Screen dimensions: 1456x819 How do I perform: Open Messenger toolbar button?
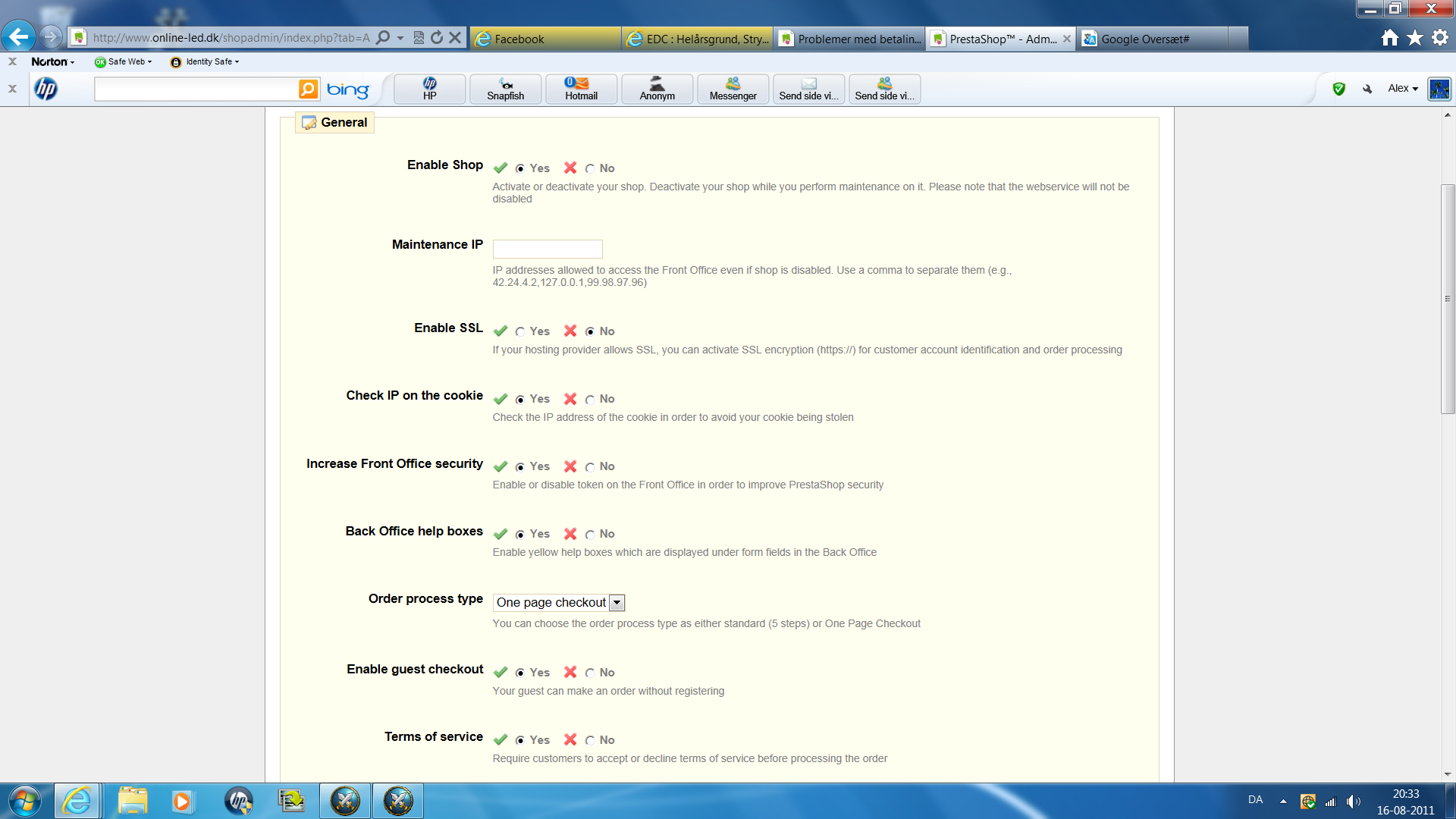[x=733, y=89]
